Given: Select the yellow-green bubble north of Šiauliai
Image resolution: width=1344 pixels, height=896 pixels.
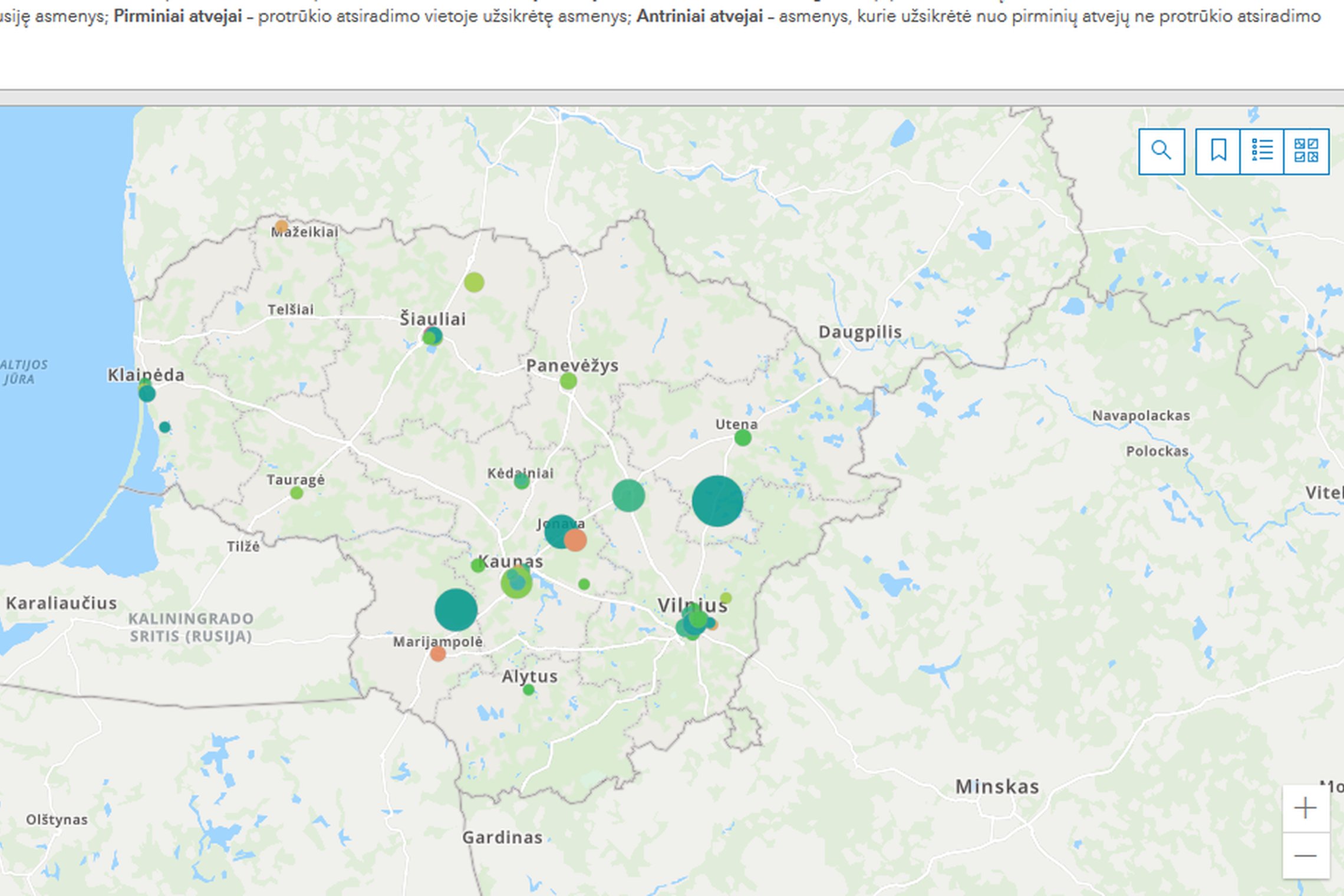Looking at the screenshot, I should 474,282.
